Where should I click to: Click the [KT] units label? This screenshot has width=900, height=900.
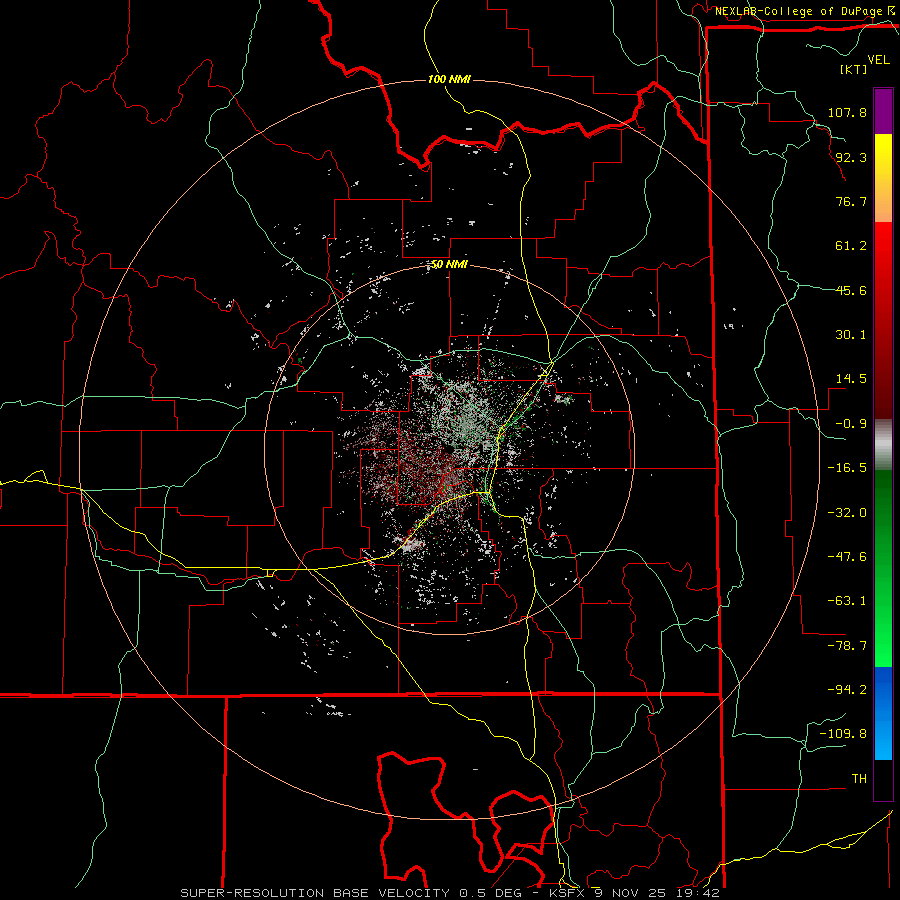pos(853,69)
